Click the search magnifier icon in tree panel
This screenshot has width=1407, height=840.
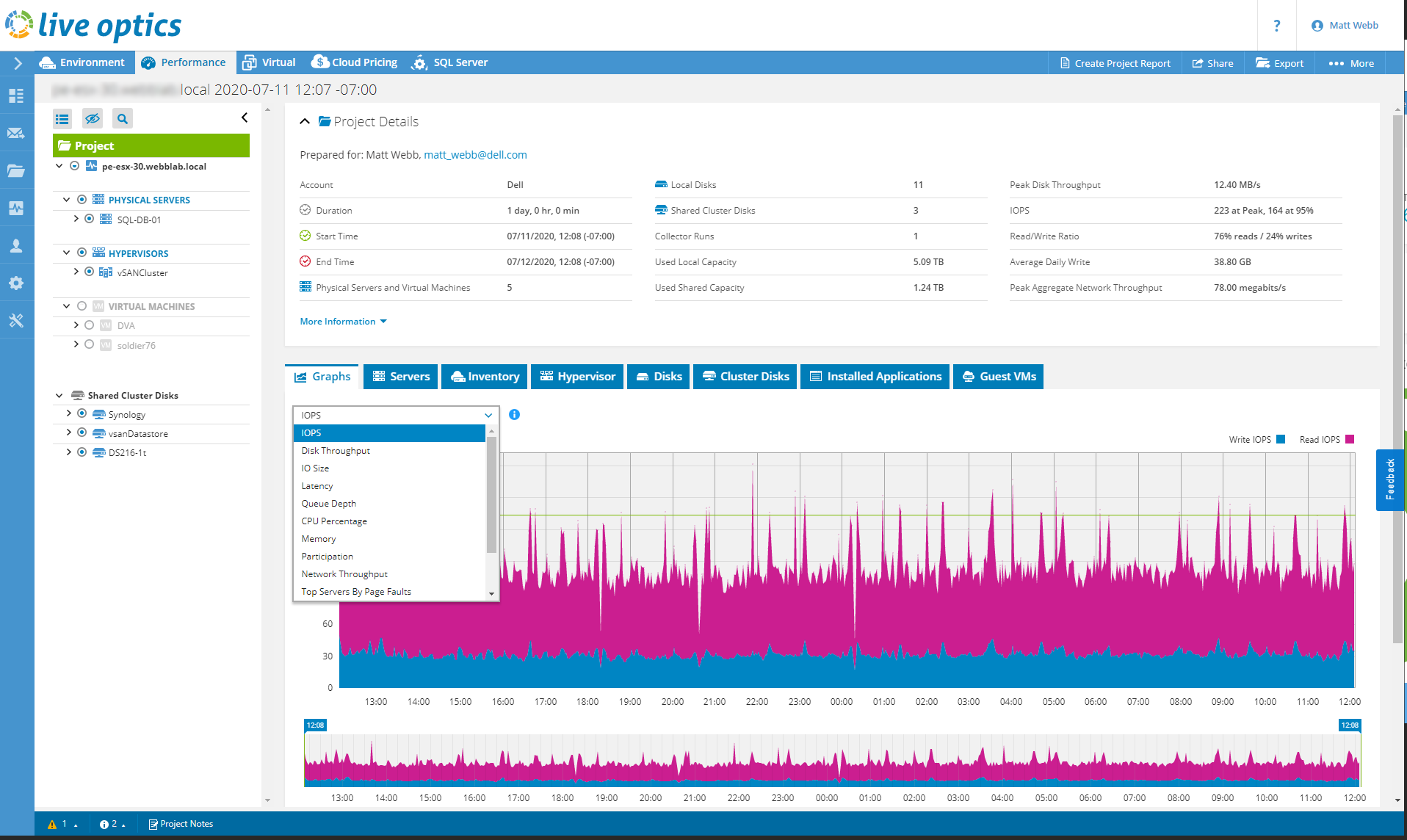[123, 119]
